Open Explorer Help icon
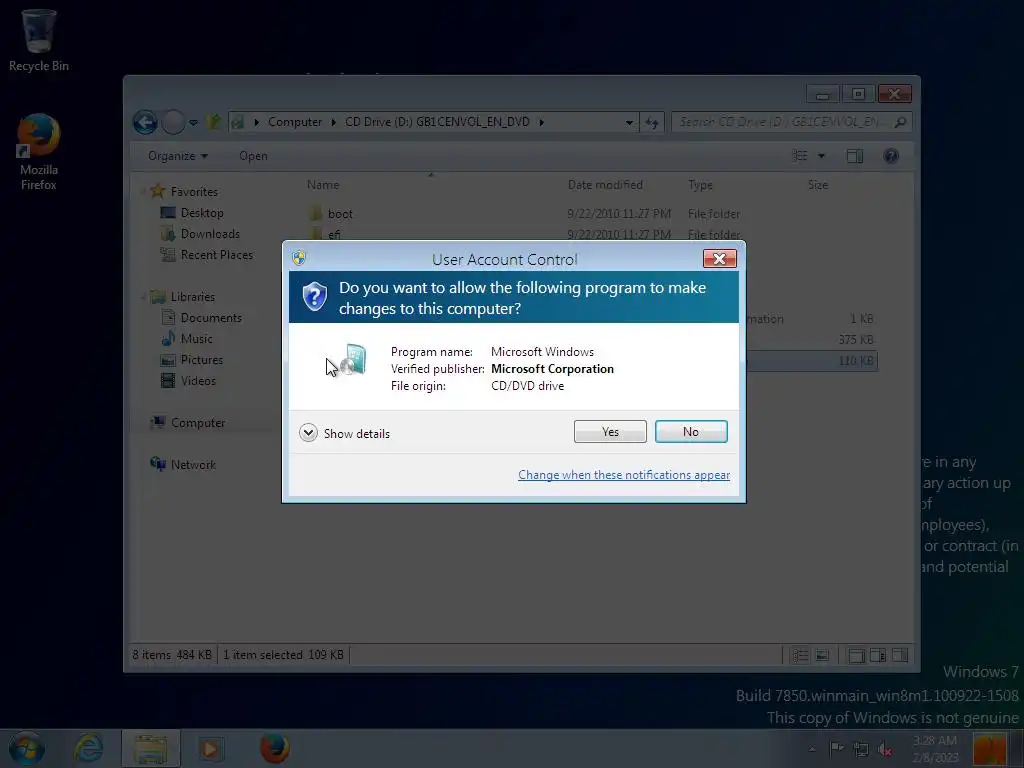 (x=891, y=155)
